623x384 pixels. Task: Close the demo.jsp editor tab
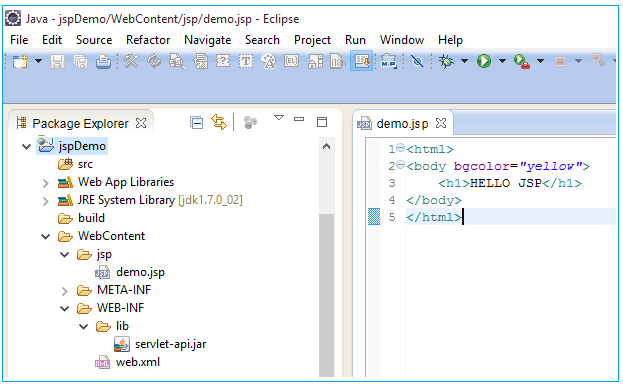(x=441, y=123)
